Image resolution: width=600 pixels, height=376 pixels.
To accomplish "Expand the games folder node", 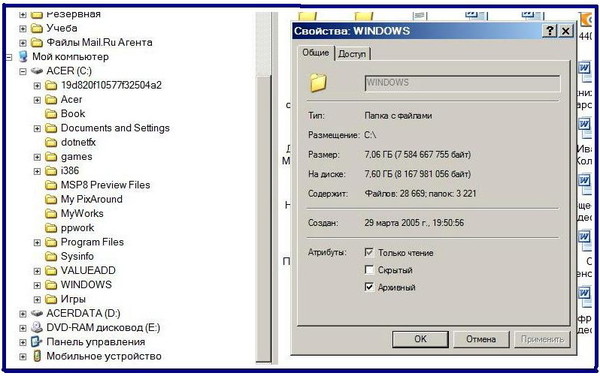I will pyautogui.click(x=37, y=157).
